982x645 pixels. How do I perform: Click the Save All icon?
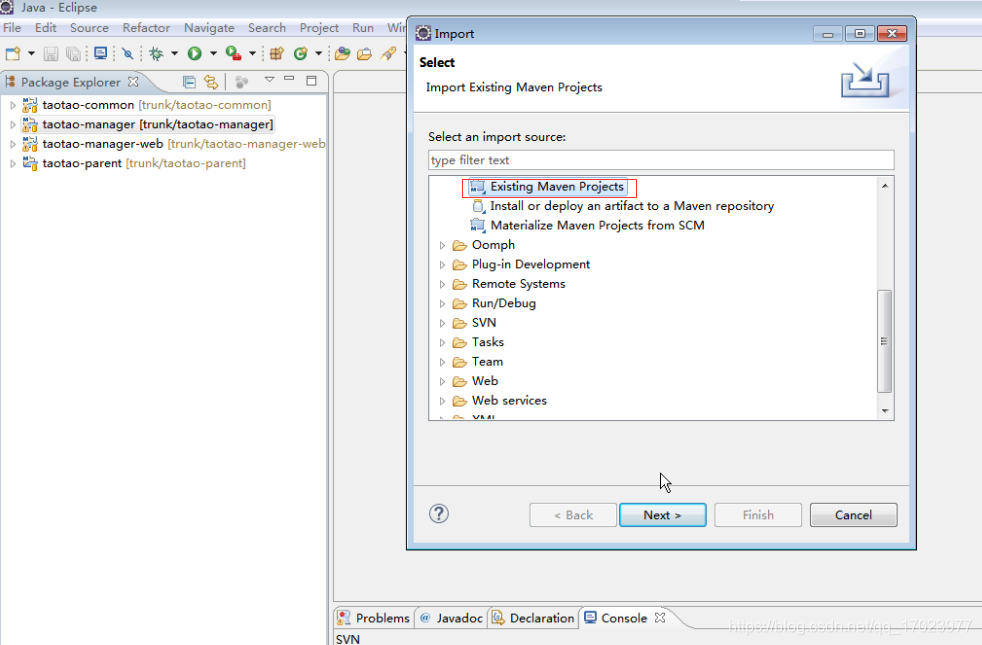(x=73, y=54)
